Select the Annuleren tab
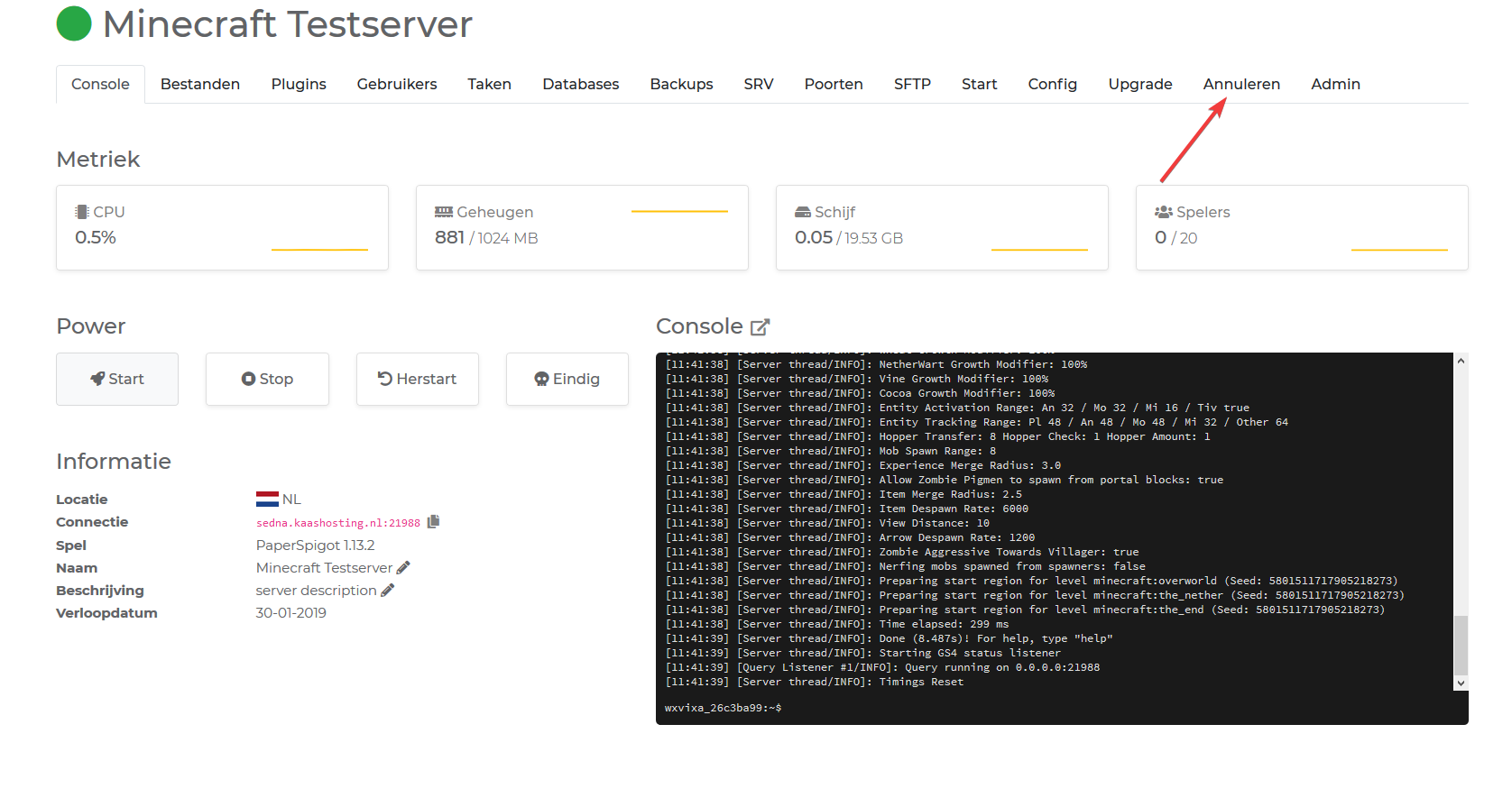Viewport: 1512px width, 807px height. point(1241,85)
